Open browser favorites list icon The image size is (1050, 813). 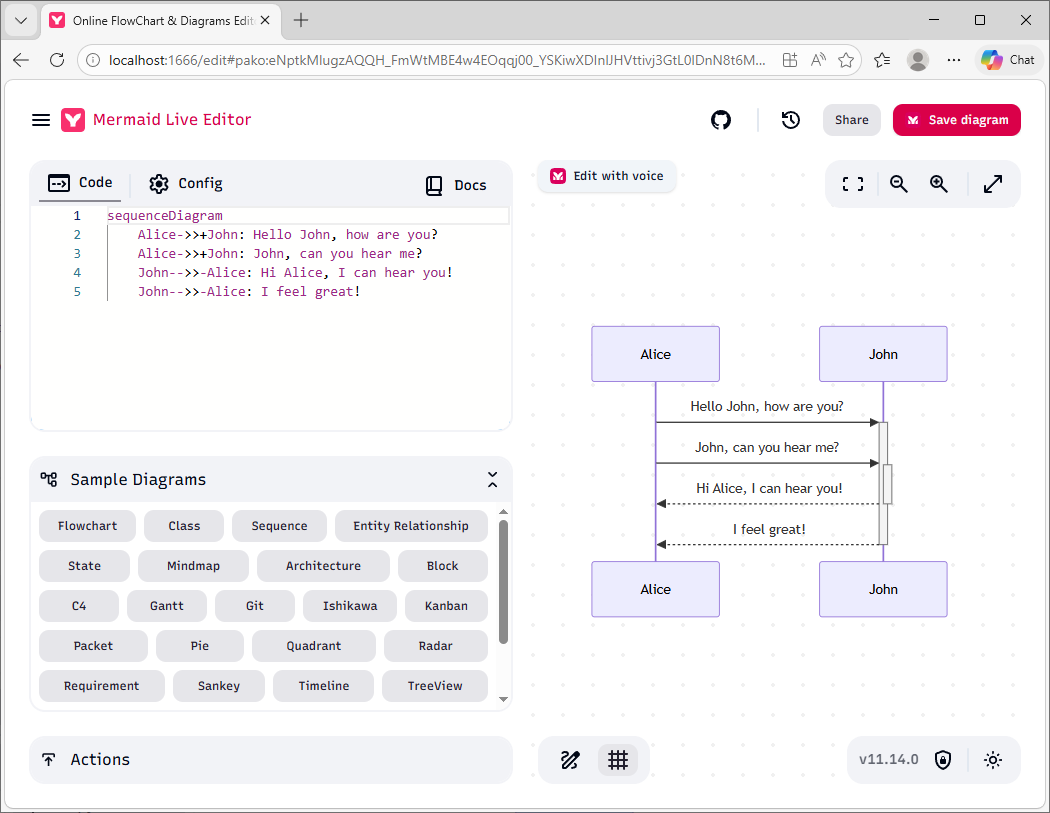(882, 60)
